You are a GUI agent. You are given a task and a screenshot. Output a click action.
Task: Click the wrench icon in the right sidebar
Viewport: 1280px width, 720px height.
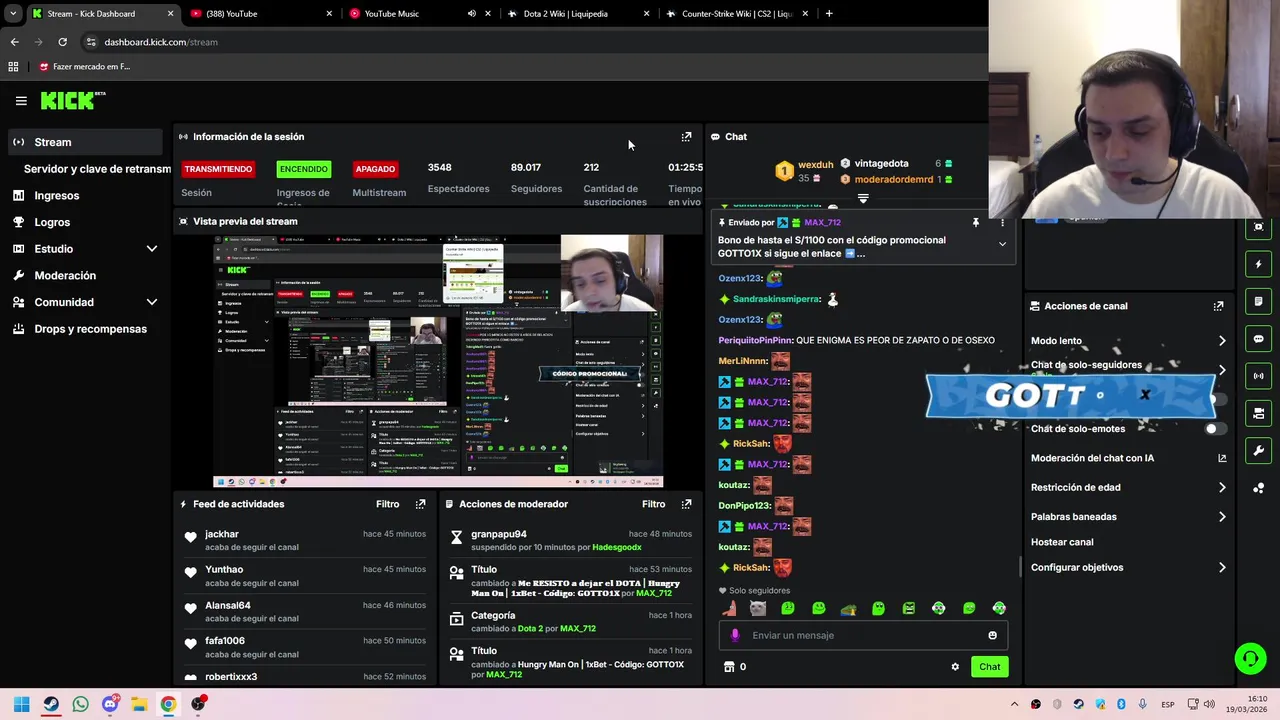[1258, 450]
